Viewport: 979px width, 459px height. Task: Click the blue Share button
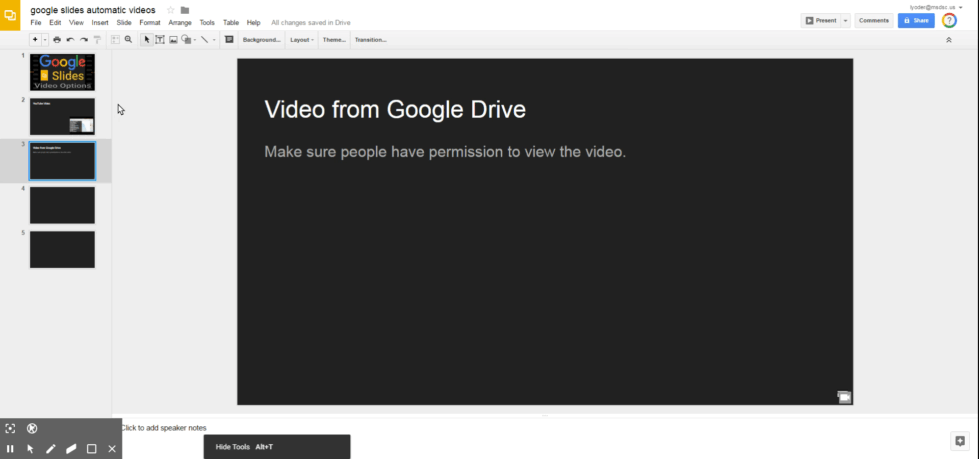(916, 21)
